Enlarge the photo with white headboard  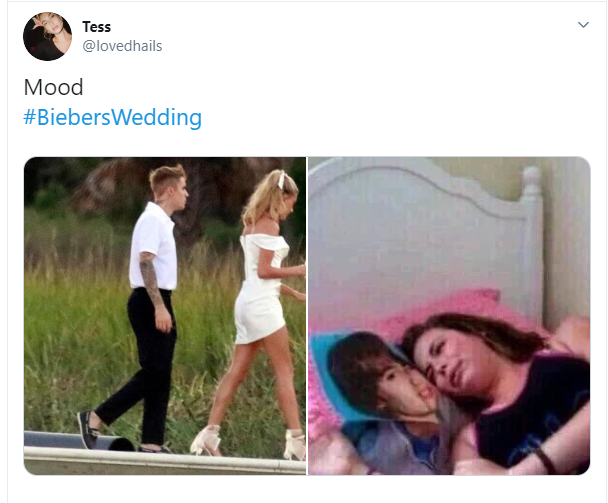449,316
